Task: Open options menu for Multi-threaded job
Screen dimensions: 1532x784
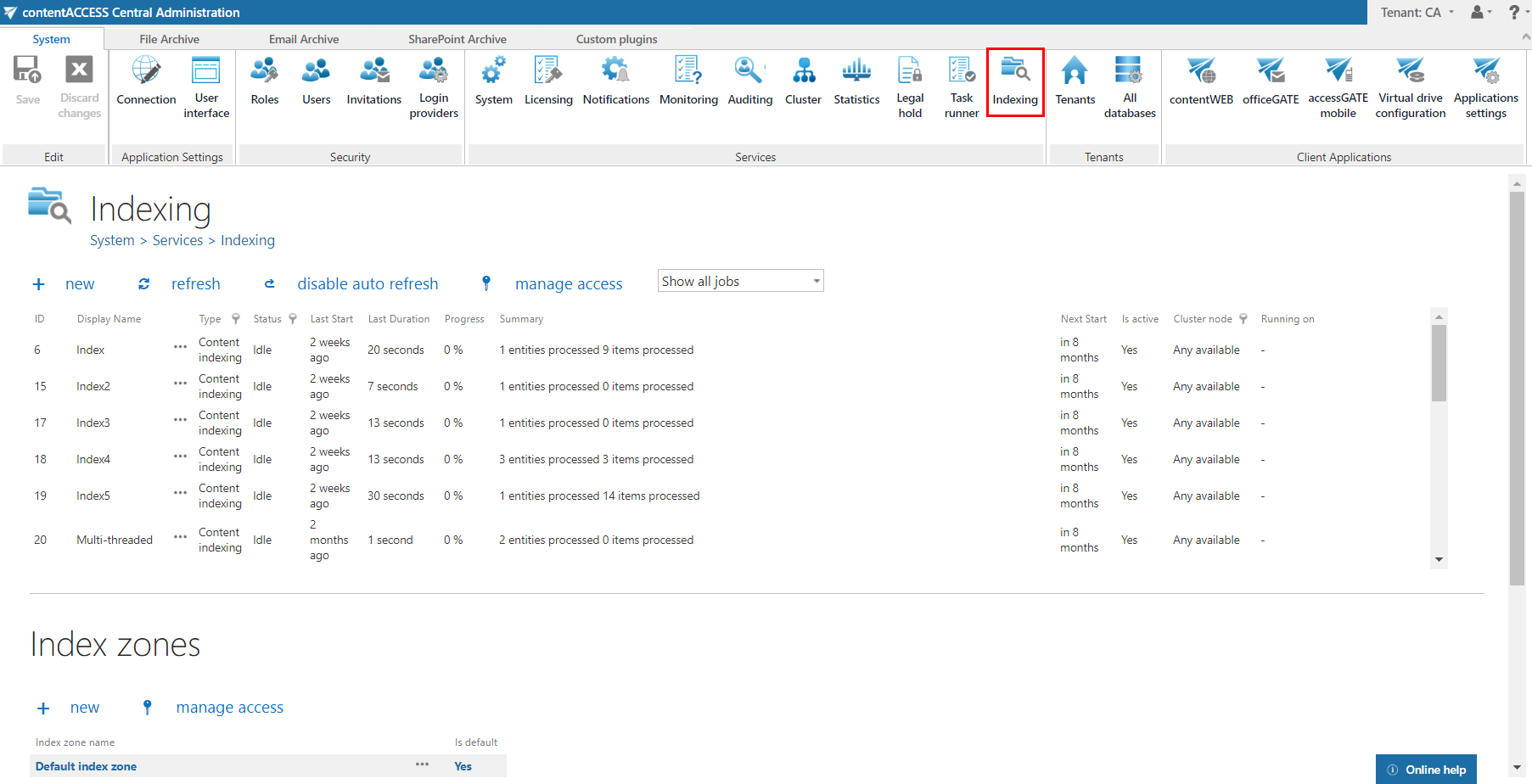Action: tap(180, 537)
